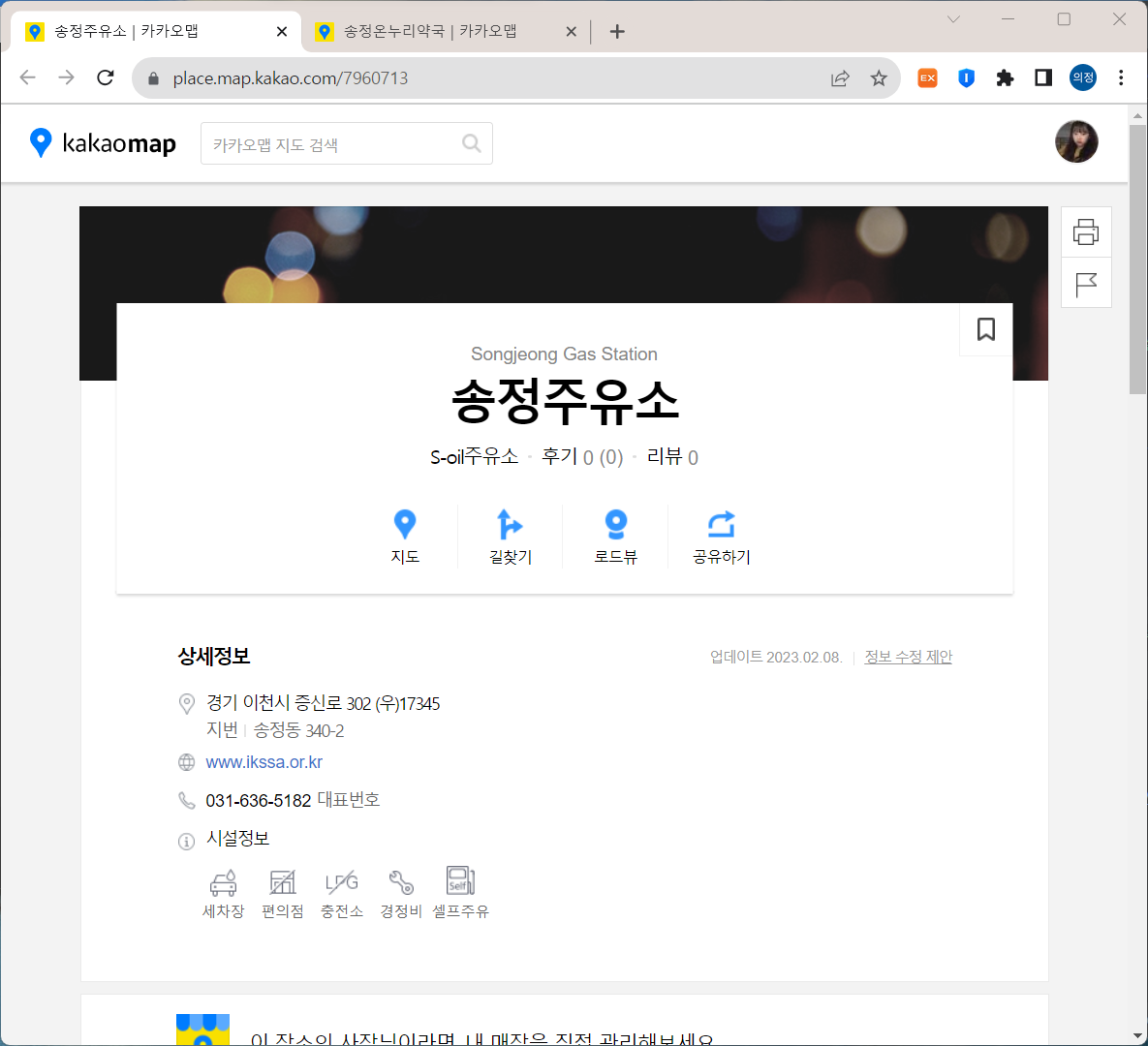Click the 리뷰 0 link
1148x1046 pixels.
click(x=672, y=457)
